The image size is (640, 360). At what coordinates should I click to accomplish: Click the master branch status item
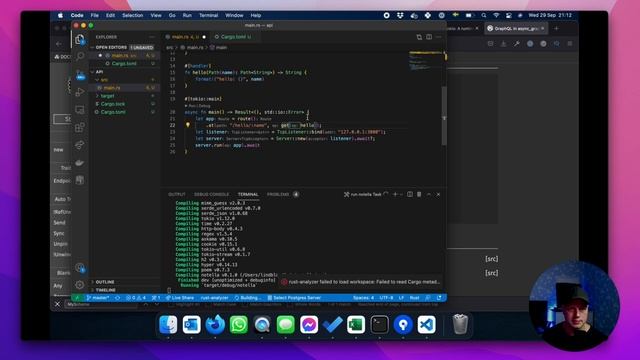(98, 298)
